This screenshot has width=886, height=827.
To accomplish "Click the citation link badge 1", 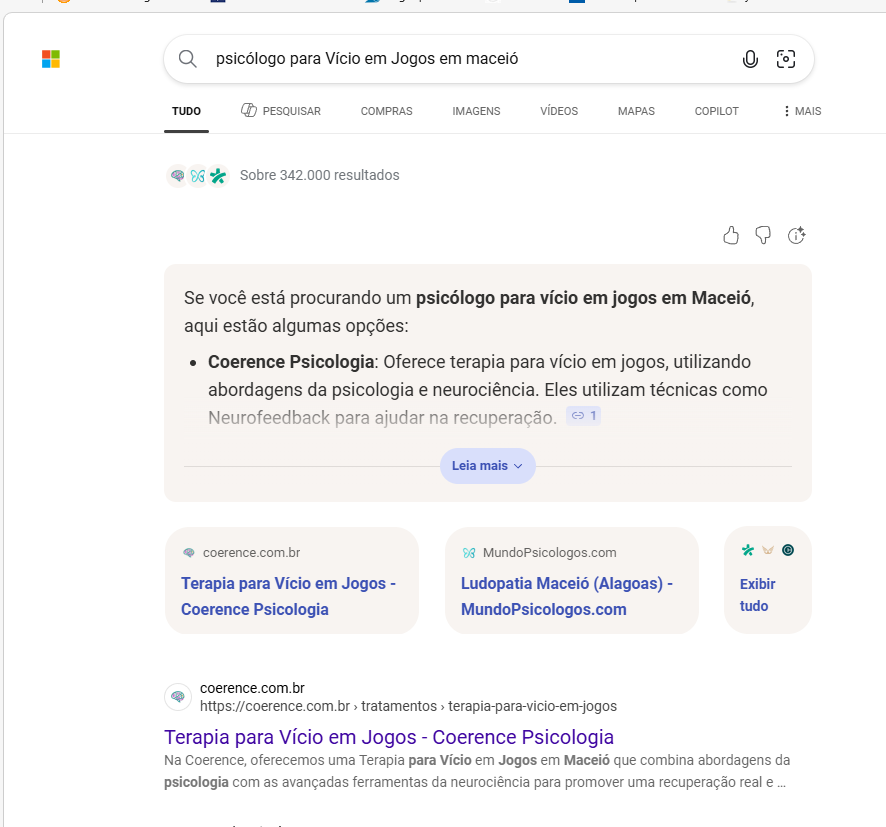I will (584, 416).
